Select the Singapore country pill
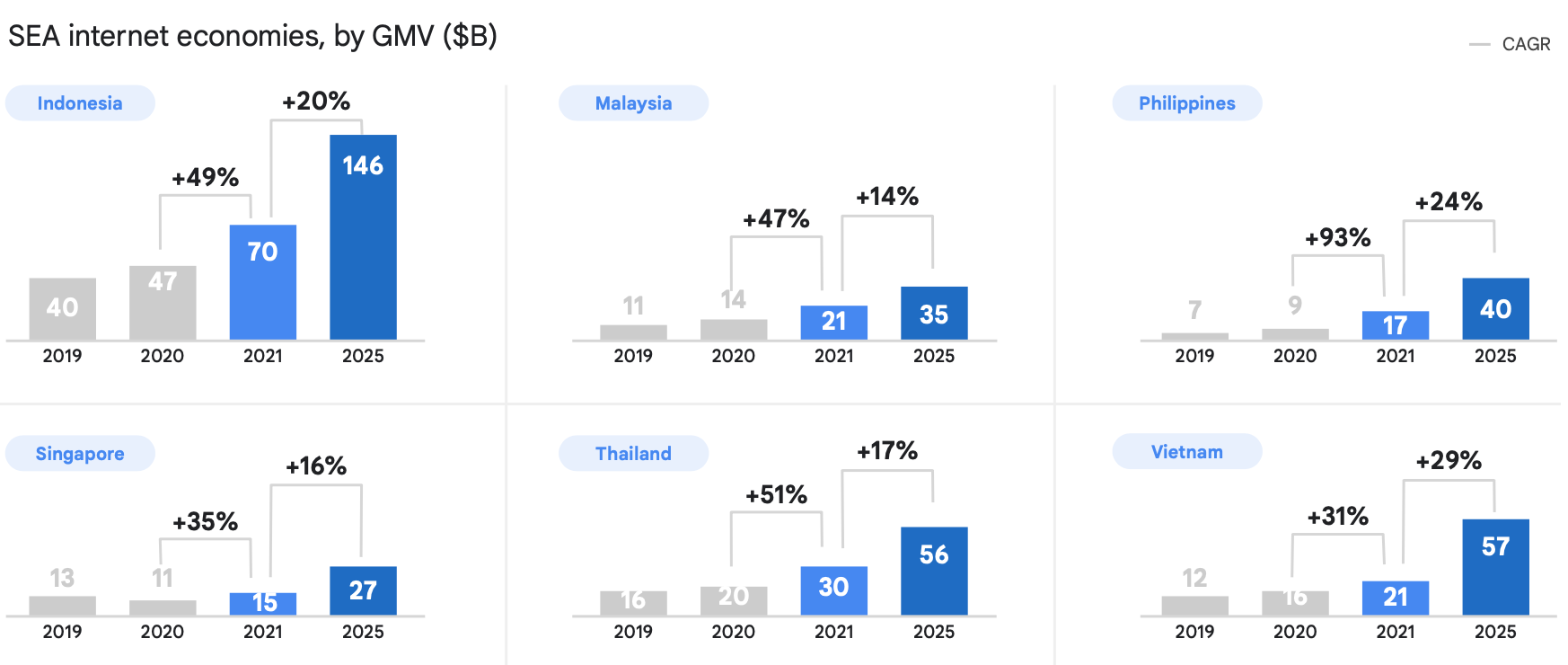Image resolution: width=1568 pixels, height=665 pixels. (80, 454)
